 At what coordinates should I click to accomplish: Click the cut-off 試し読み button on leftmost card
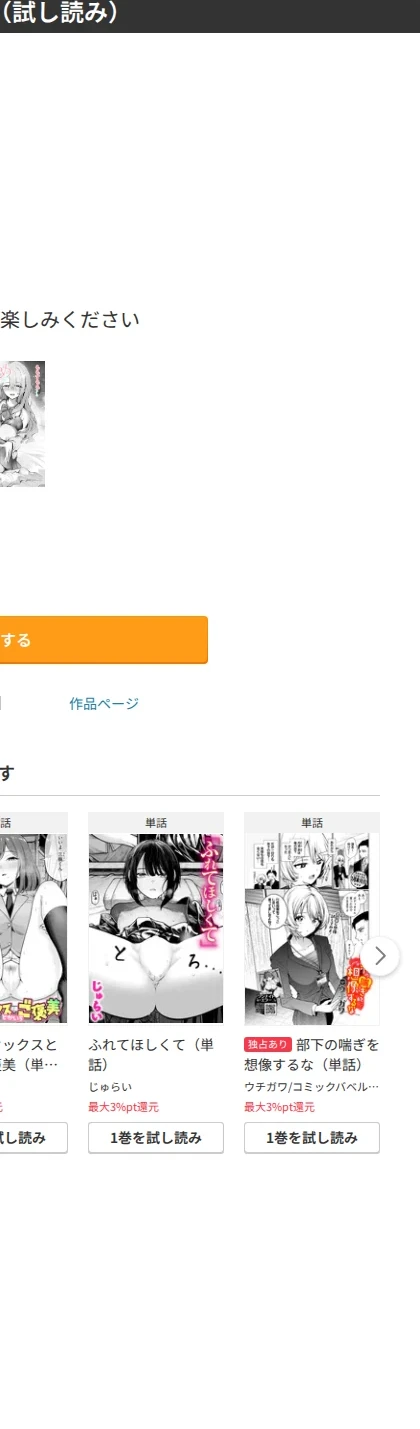coord(34,1138)
